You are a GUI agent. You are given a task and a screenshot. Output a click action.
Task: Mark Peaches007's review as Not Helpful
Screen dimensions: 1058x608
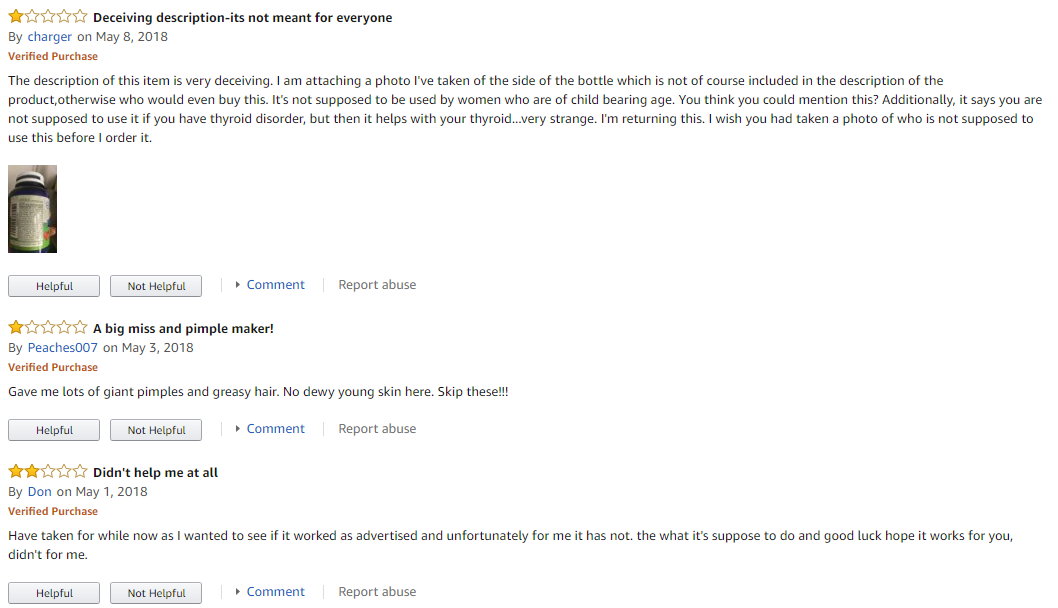click(156, 430)
